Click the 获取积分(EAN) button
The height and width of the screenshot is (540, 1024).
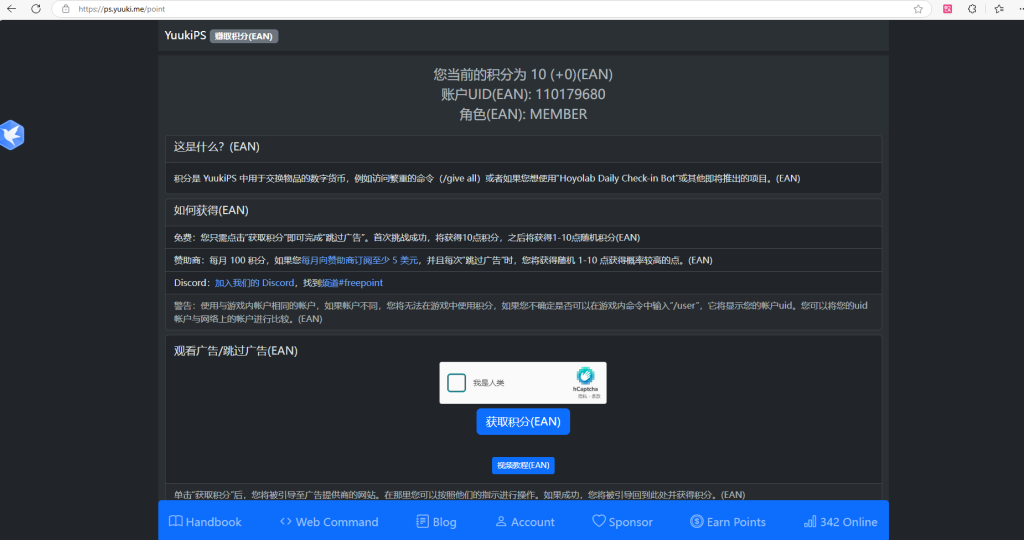point(523,422)
